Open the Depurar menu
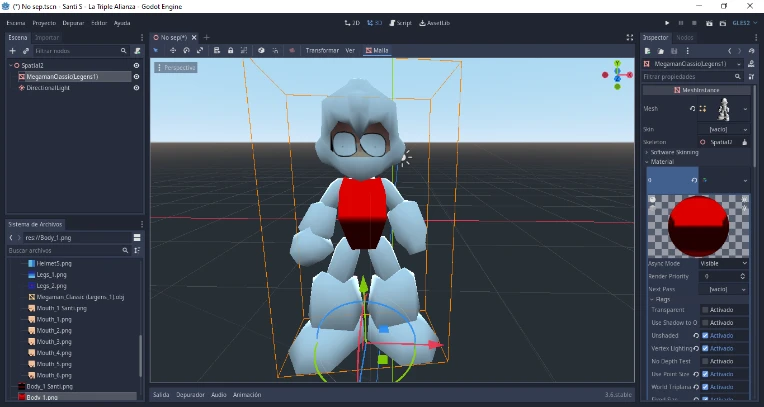 [73, 23]
